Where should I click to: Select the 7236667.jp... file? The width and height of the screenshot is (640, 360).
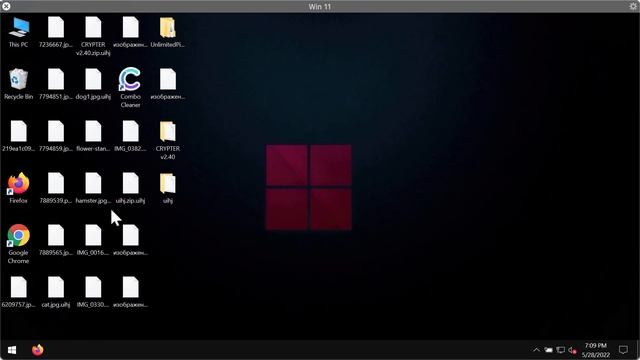coord(56,33)
